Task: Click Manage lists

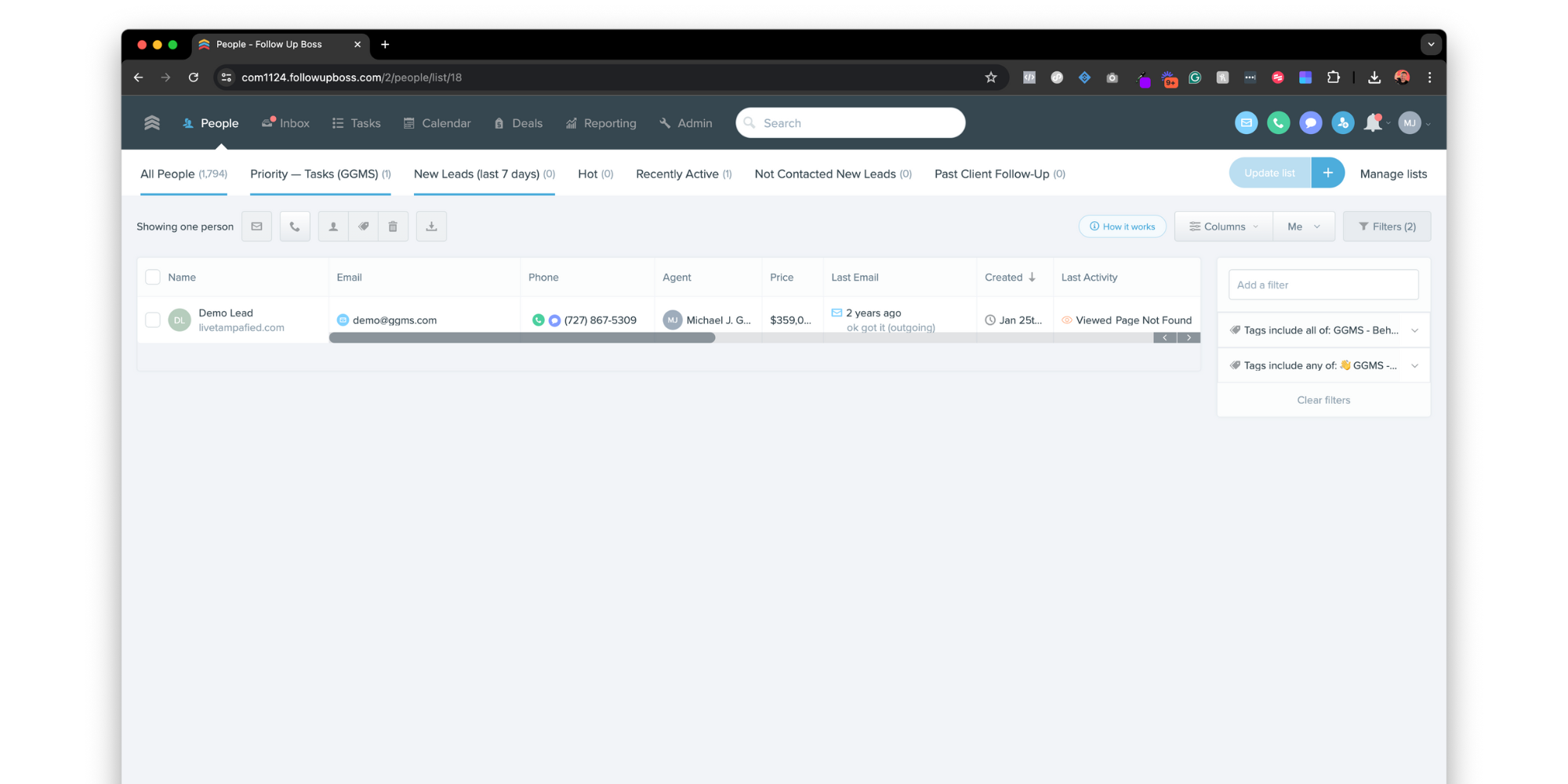Action: click(x=1393, y=174)
